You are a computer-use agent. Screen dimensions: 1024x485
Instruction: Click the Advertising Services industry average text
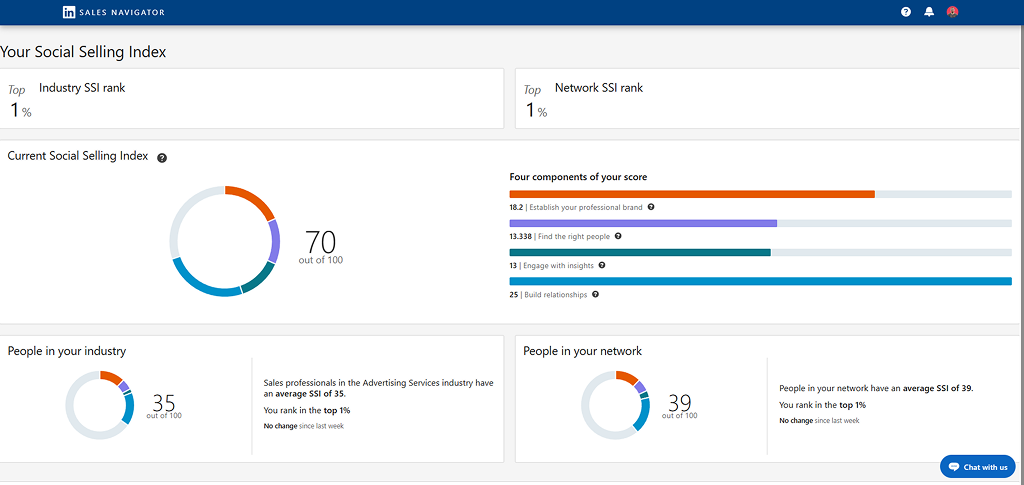coord(378,388)
